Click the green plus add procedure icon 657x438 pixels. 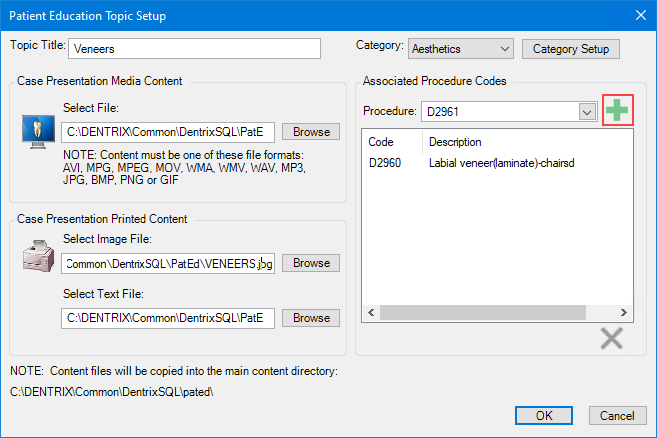pyautogui.click(x=619, y=110)
